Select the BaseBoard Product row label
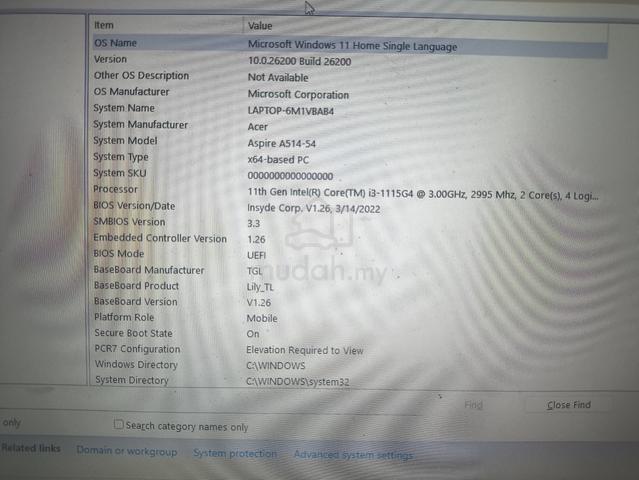This screenshot has height=480, width=639. (136, 286)
